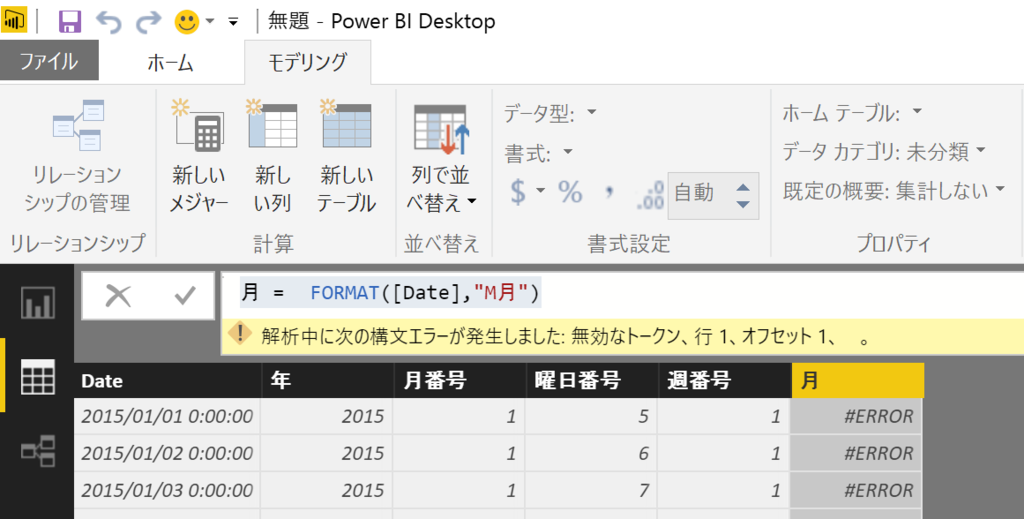1024x519 pixels.
Task: Select the モデリング tab
Action: [x=308, y=62]
